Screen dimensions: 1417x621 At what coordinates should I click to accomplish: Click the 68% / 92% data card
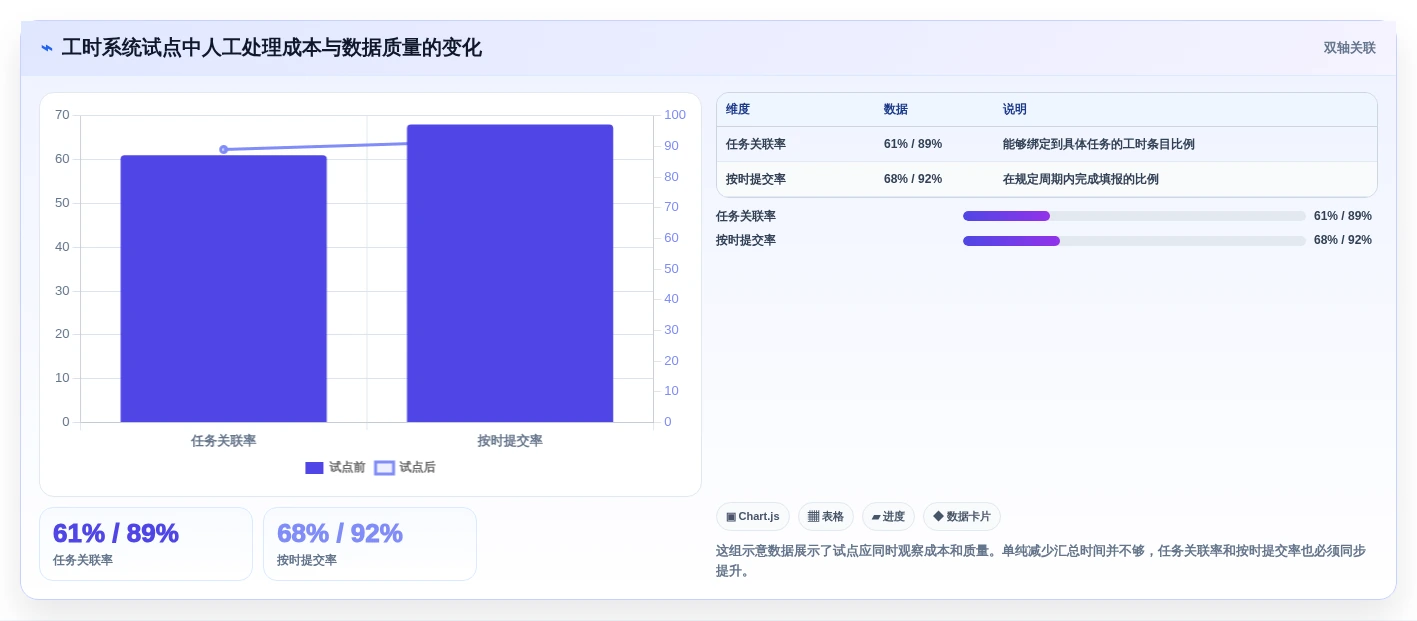[x=370, y=544]
